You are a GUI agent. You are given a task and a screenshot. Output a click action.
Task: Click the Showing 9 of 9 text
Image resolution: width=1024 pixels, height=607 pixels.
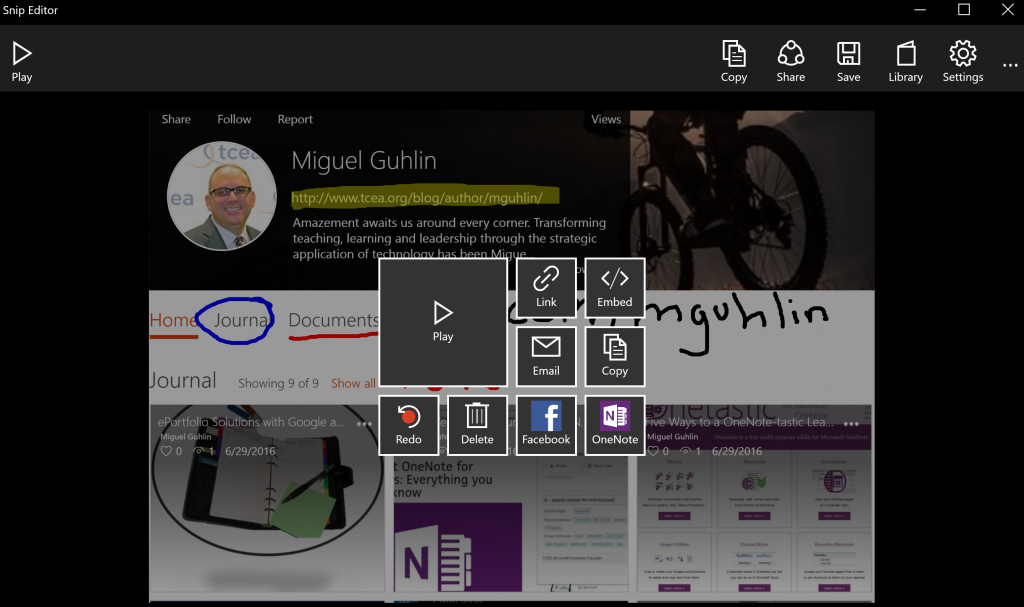(x=278, y=384)
